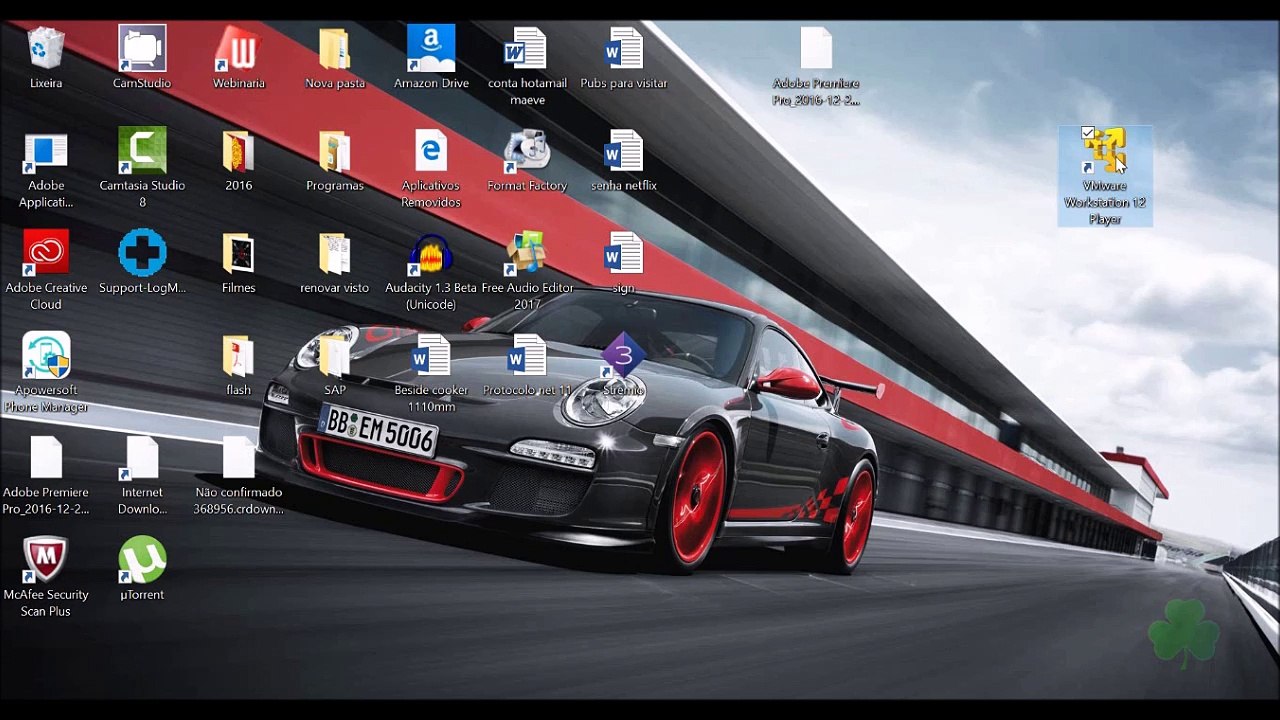
Task: Open Adobe Creative Cloud shortcut
Action: tap(46, 253)
